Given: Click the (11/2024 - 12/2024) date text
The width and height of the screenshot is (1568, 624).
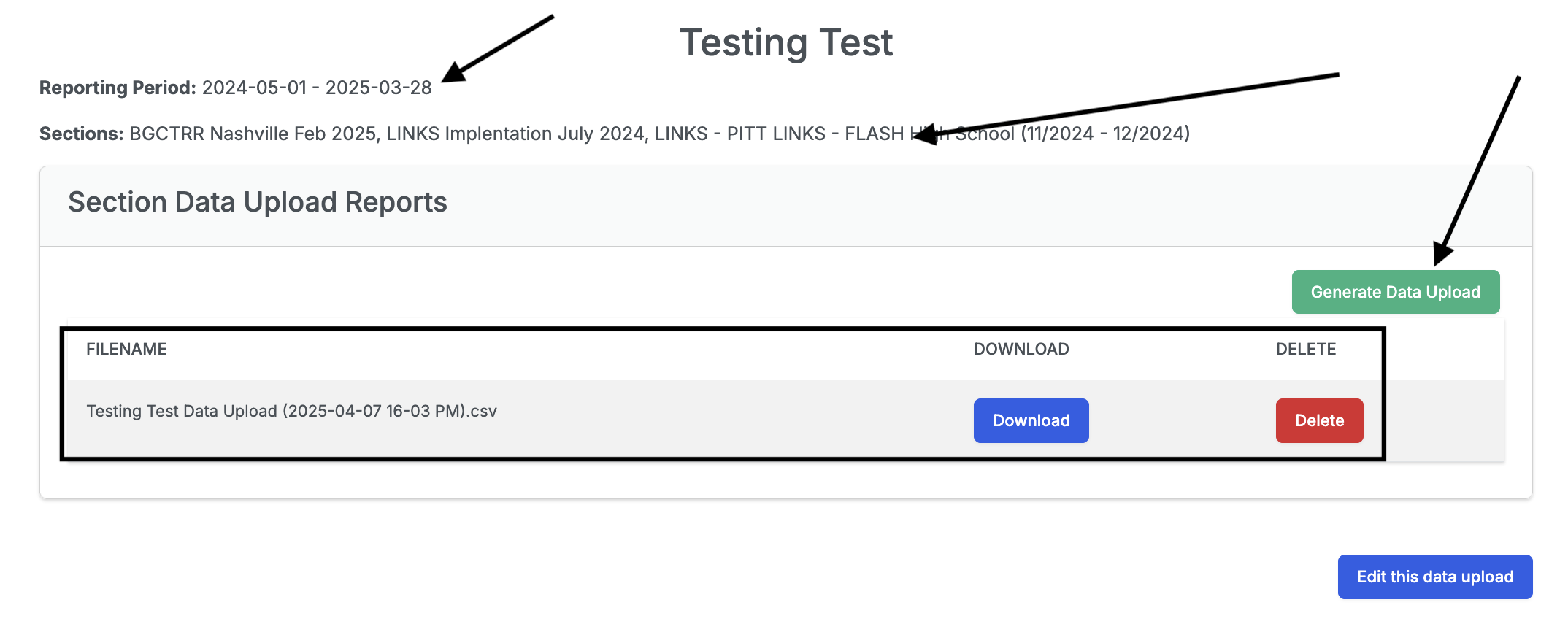Looking at the screenshot, I should tap(1105, 134).
